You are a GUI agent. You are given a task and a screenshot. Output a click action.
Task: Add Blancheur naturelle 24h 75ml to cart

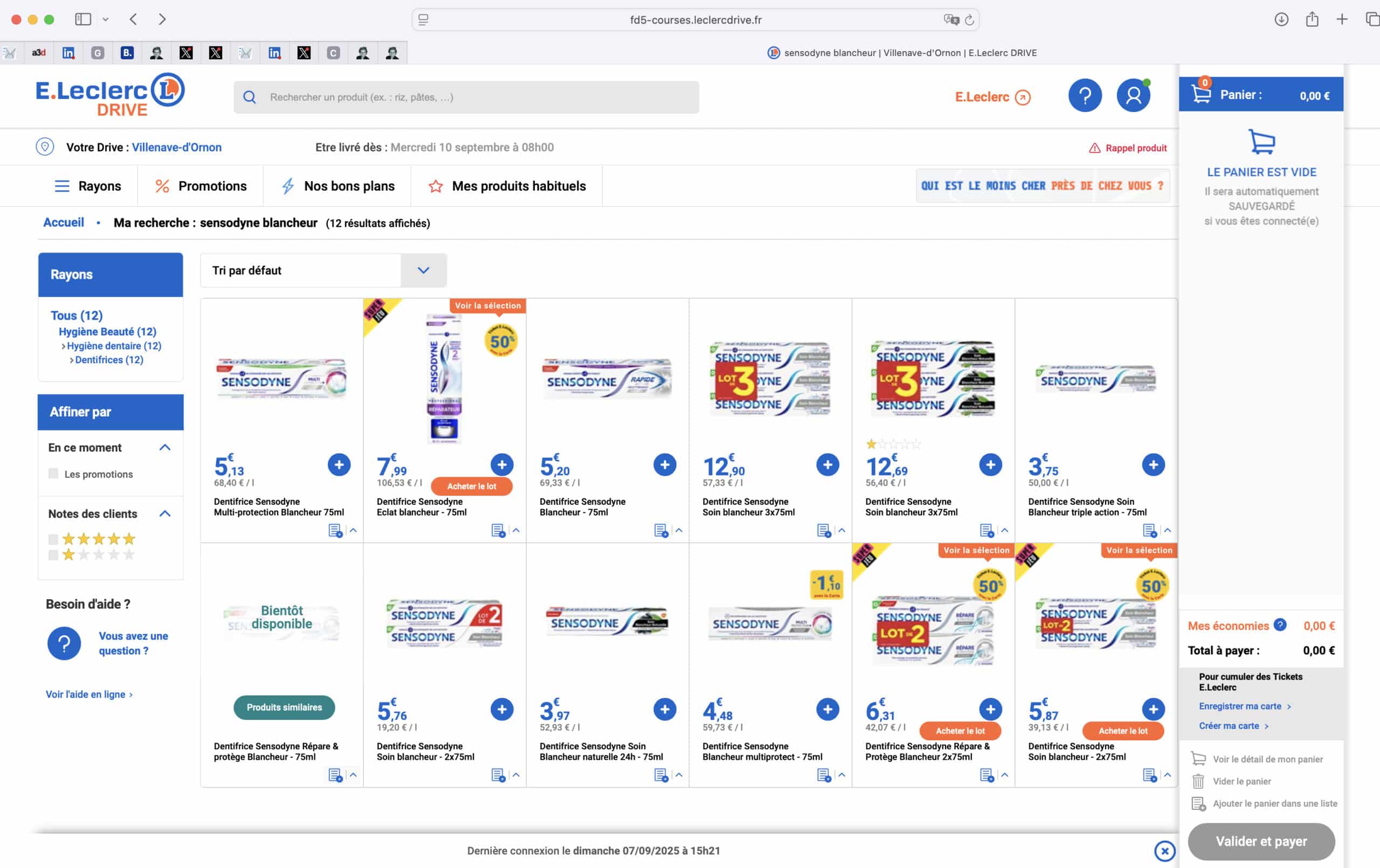pos(665,709)
